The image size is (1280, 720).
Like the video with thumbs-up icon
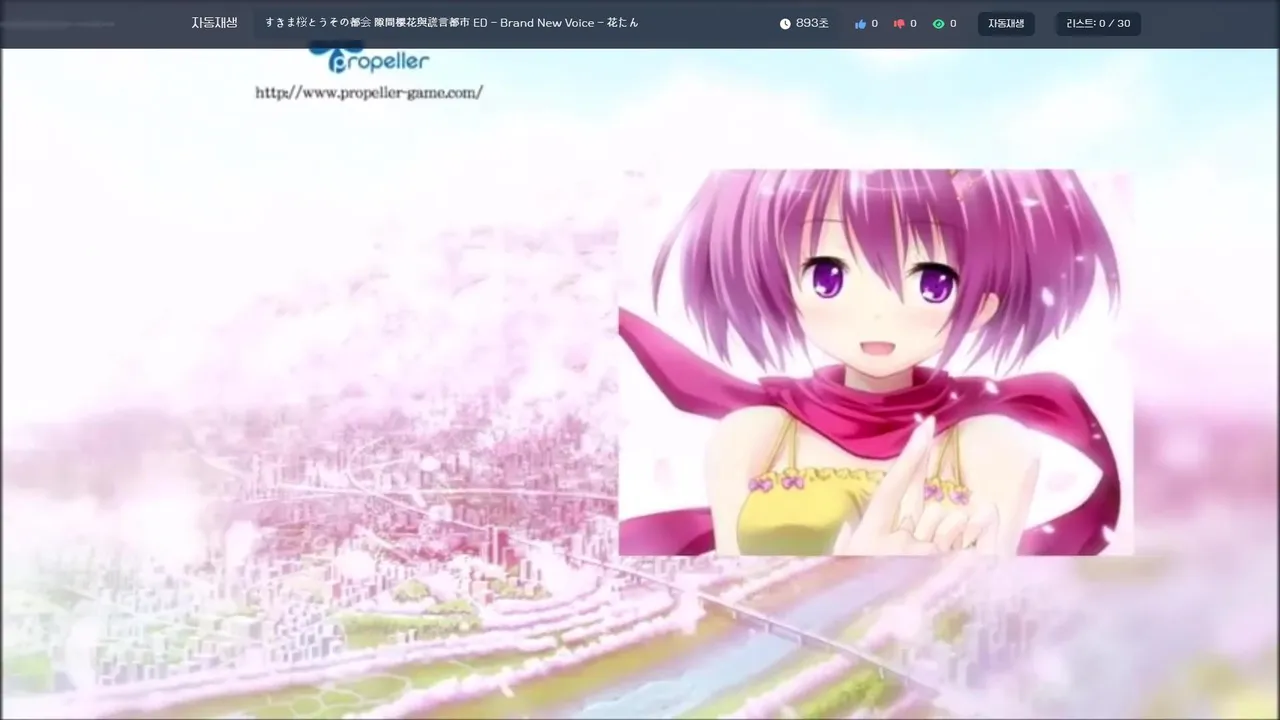click(860, 24)
